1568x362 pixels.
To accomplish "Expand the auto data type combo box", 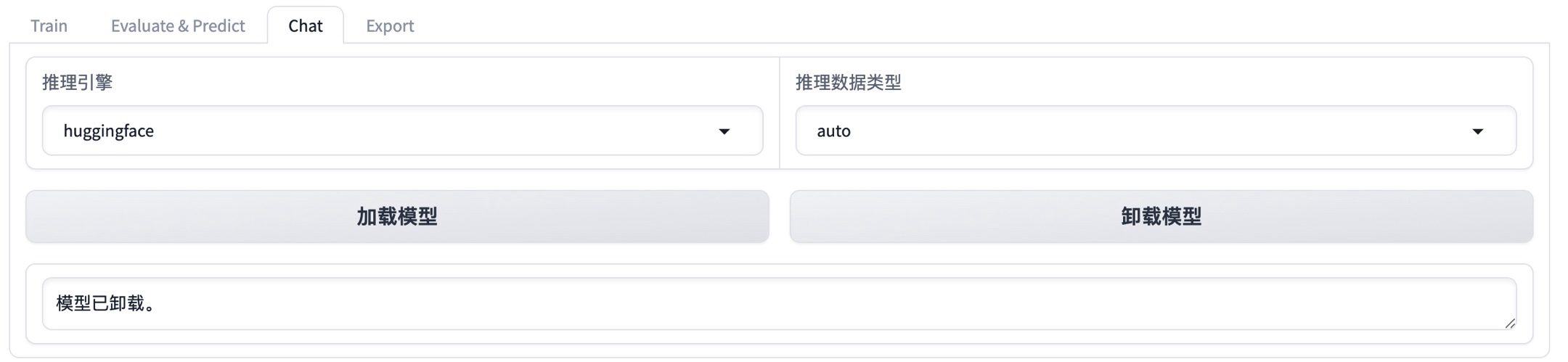I will click(x=1155, y=131).
